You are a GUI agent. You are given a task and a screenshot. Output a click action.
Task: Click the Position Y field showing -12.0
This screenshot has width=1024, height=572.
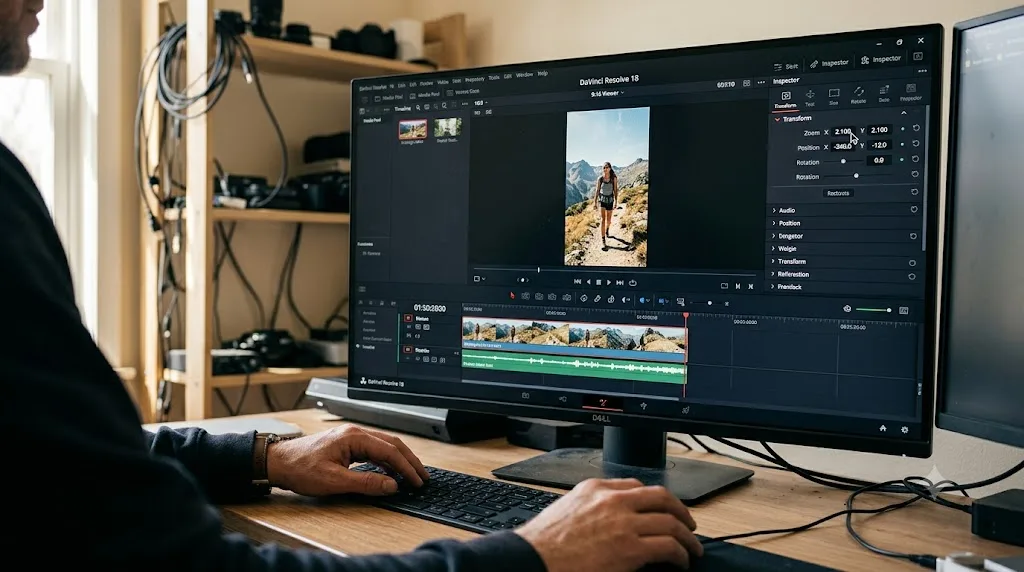[879, 145]
